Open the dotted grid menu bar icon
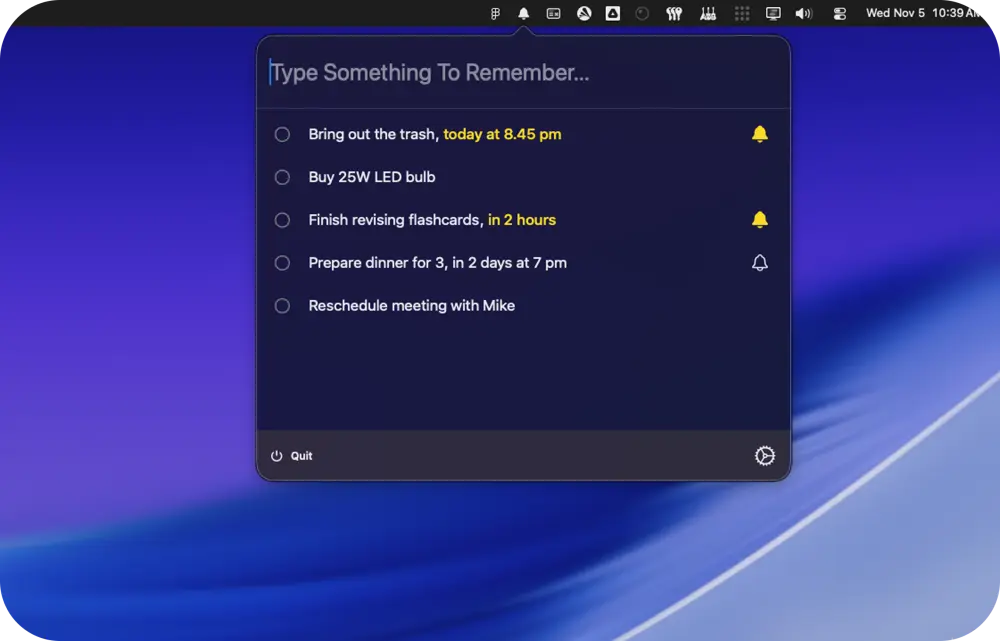Screen dimensions: 1000x641 coord(742,13)
